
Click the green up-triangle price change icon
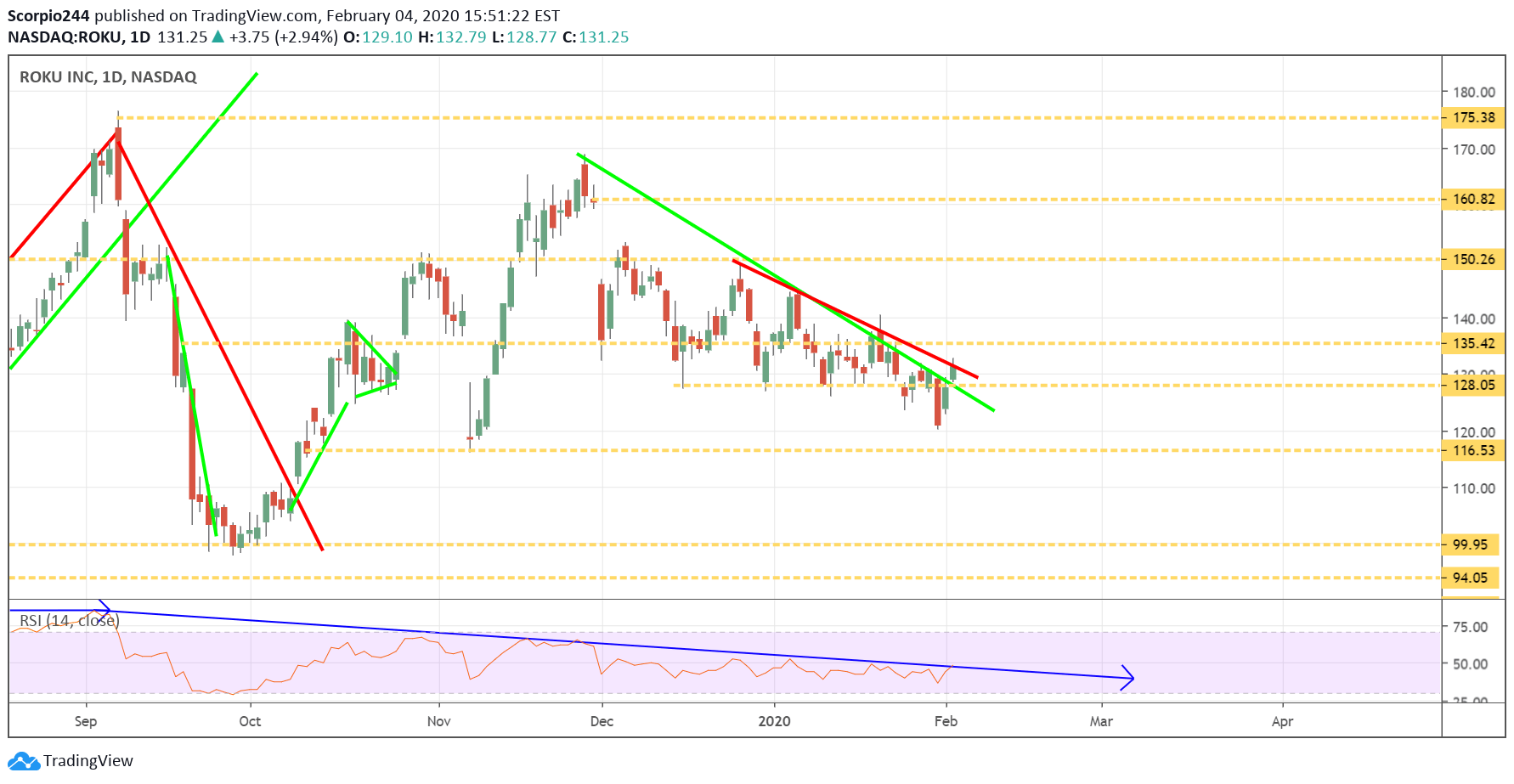pyautogui.click(x=218, y=37)
